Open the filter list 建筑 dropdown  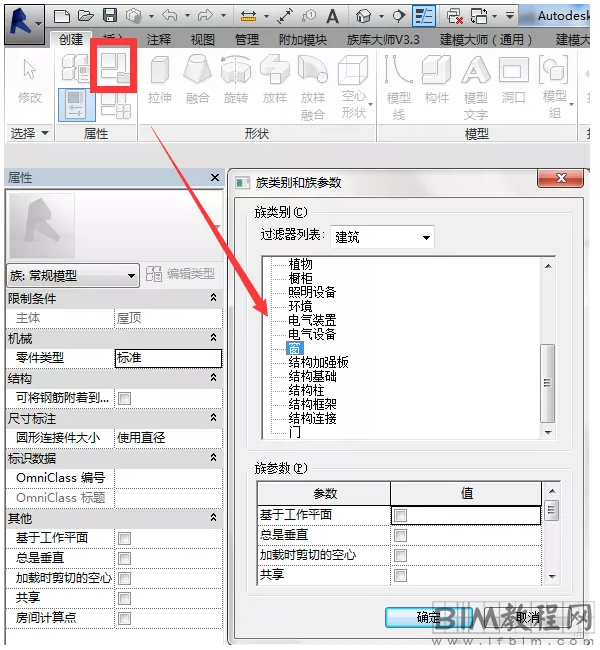[x=382, y=237]
